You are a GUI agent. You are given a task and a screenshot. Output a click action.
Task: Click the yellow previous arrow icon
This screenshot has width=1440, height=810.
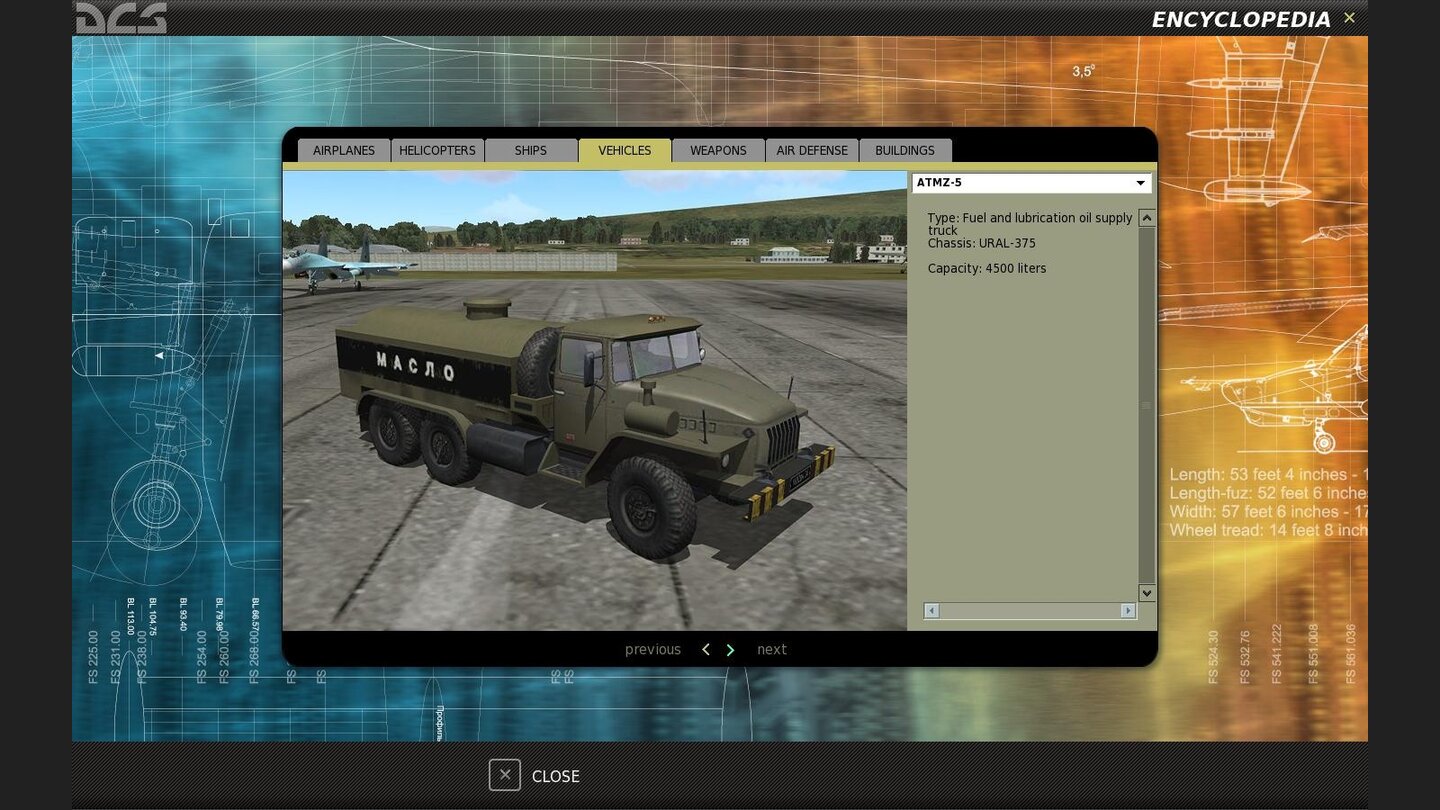click(706, 650)
